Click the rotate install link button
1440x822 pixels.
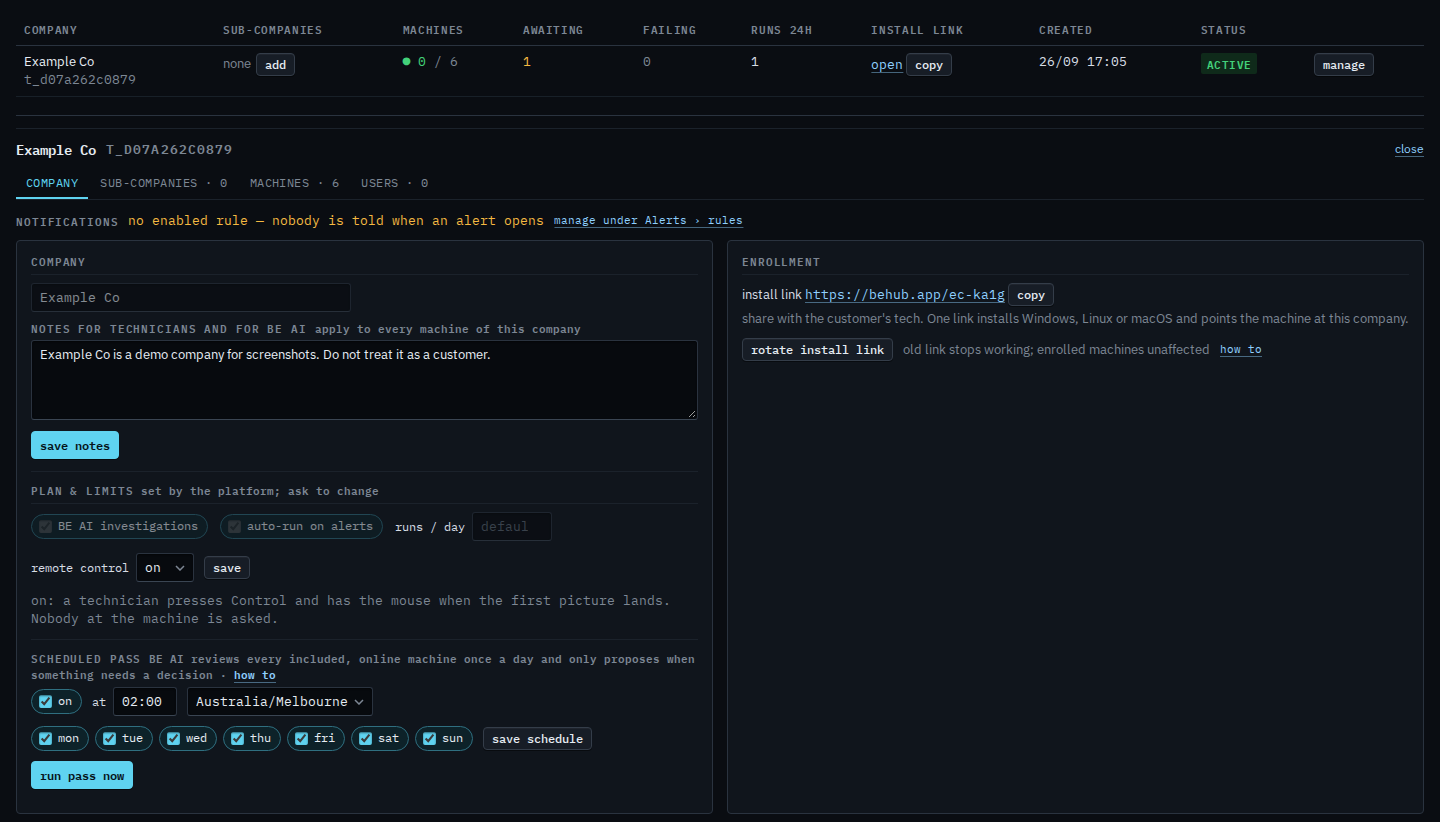[x=817, y=350]
